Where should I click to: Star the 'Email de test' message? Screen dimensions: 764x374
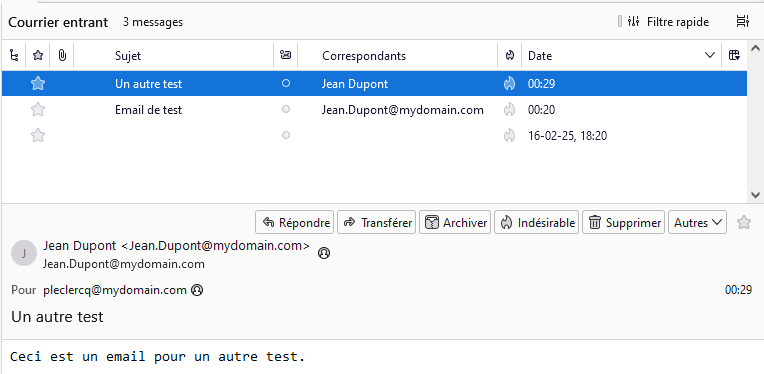[38, 110]
